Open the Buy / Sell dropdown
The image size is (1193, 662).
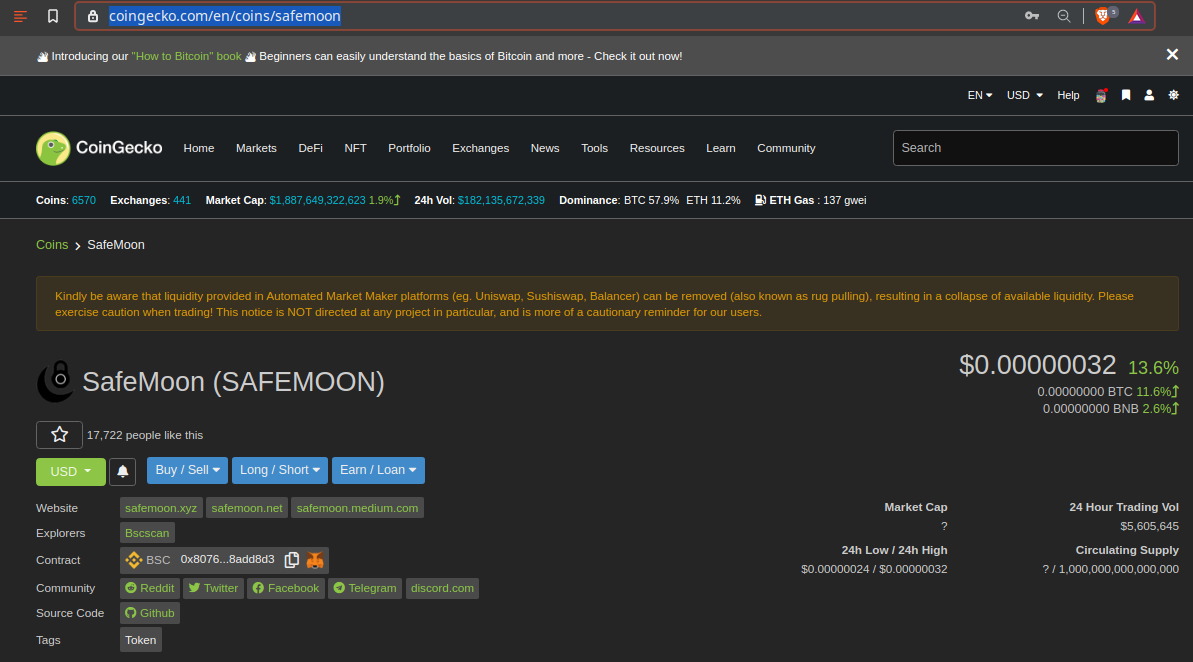(187, 470)
